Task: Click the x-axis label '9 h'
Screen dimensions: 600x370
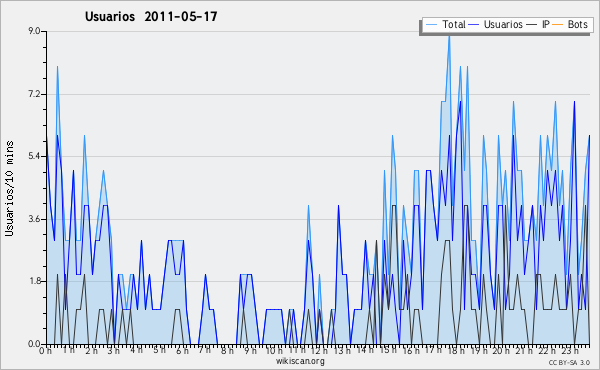Action: point(250,350)
